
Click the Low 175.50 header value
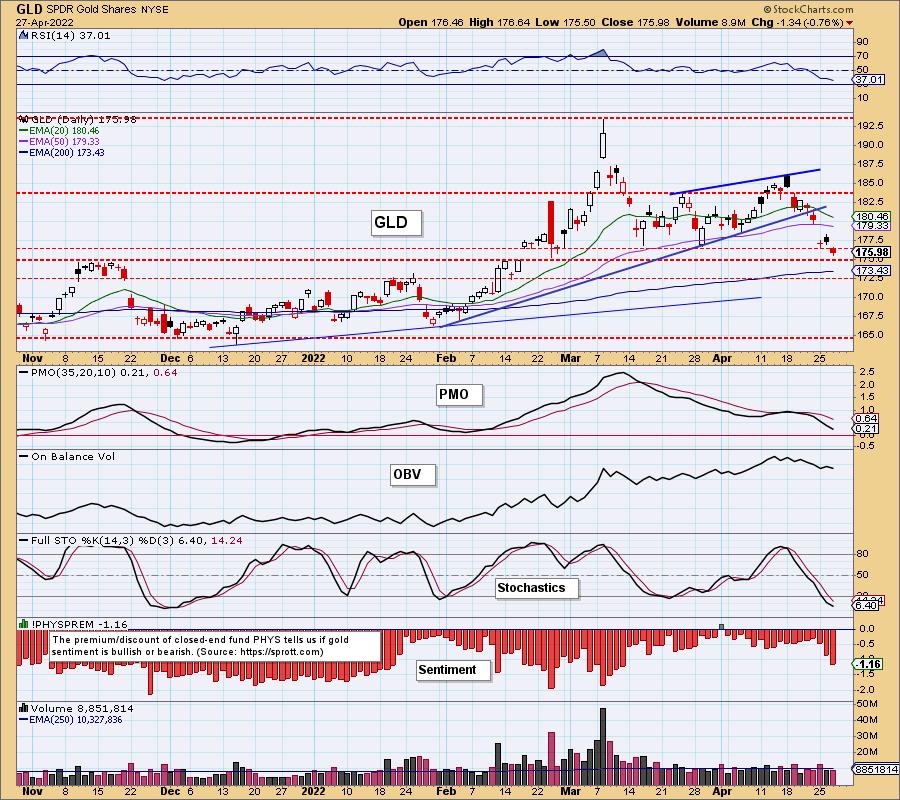coord(565,23)
